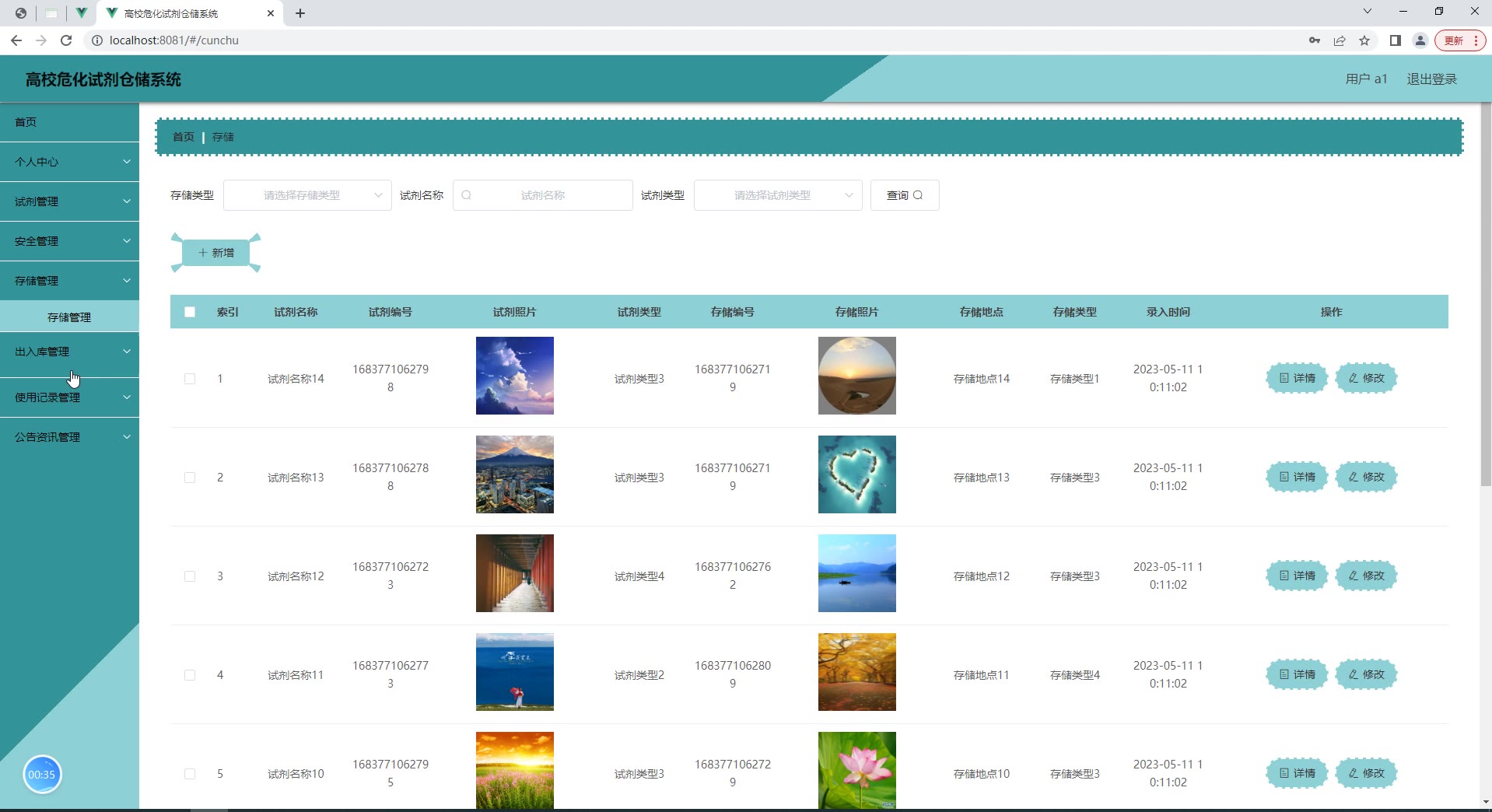Expand the 出入库管理 sidebar menu
Viewport: 1492px width, 812px height.
coord(69,352)
